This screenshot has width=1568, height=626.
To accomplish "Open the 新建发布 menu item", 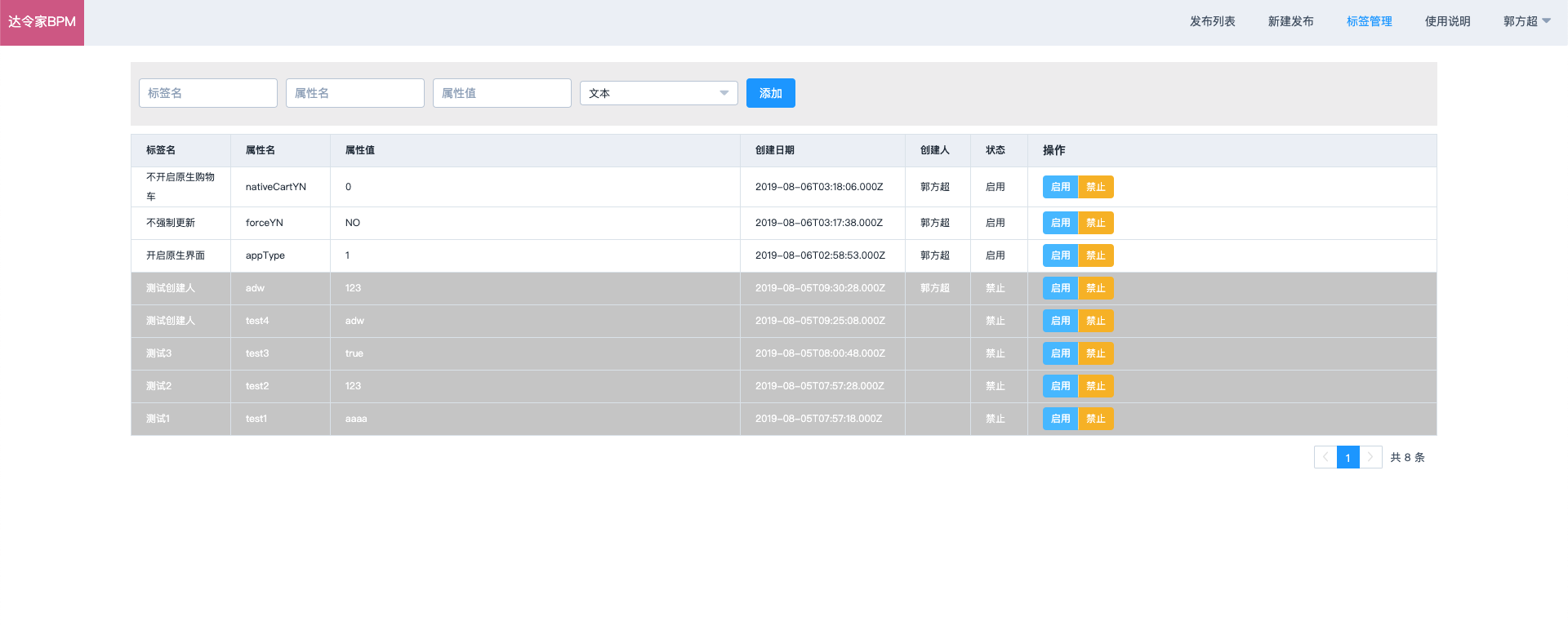I will point(1290,21).
